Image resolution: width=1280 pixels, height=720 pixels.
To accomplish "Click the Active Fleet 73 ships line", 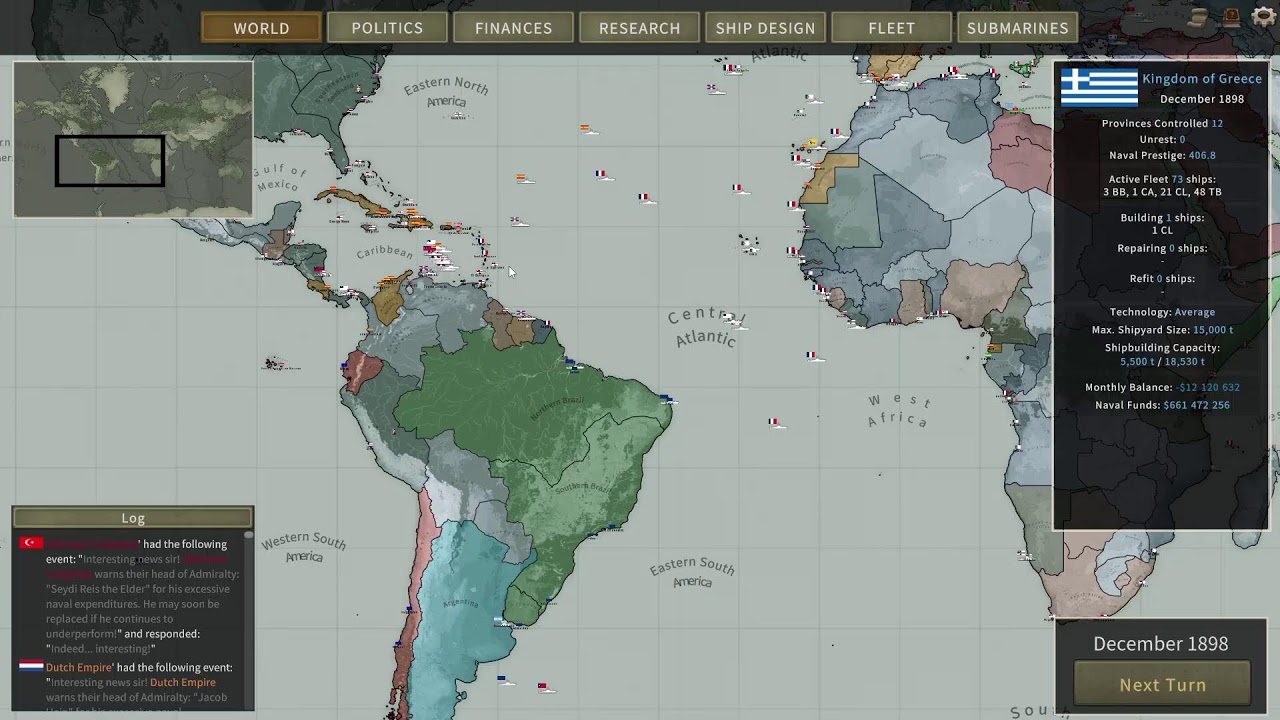I will point(1162,179).
